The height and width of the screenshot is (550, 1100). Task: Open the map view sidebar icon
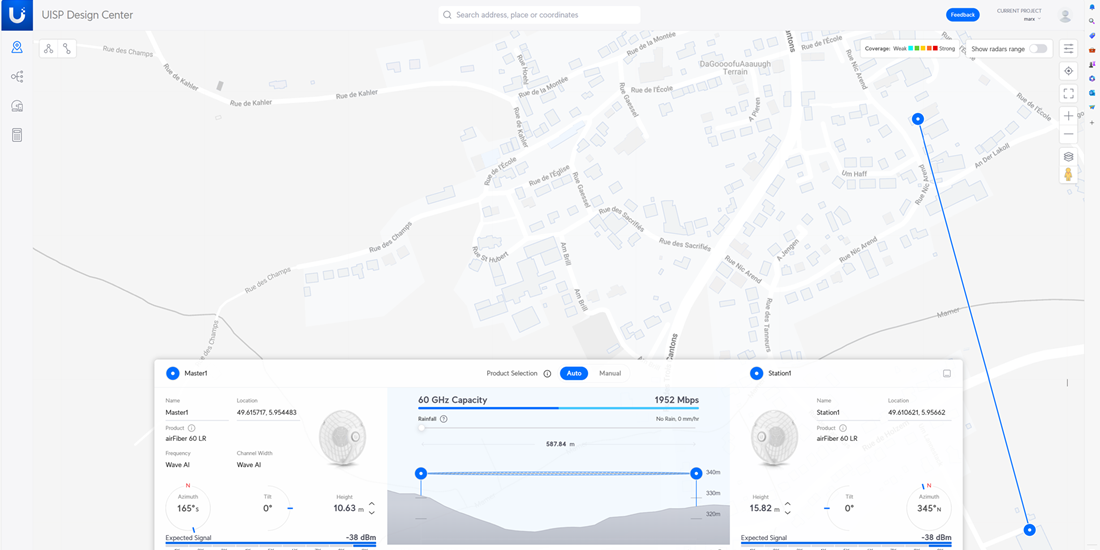click(17, 48)
